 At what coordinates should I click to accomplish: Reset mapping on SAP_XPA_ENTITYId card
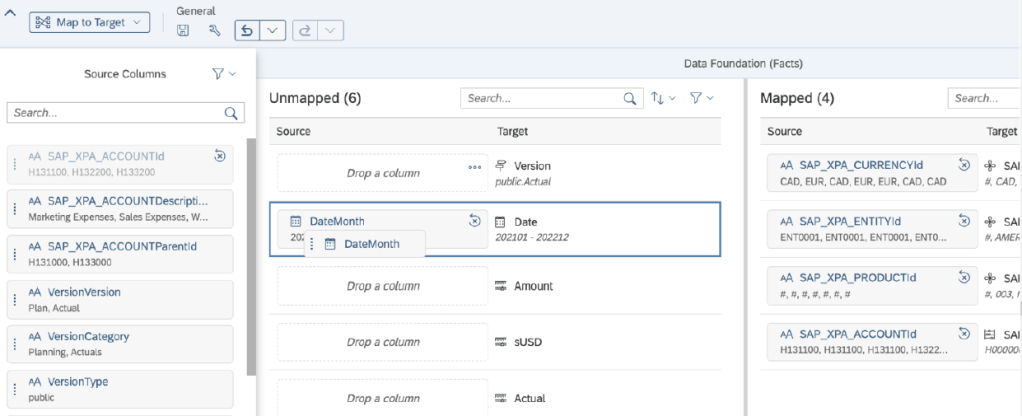tap(965, 221)
